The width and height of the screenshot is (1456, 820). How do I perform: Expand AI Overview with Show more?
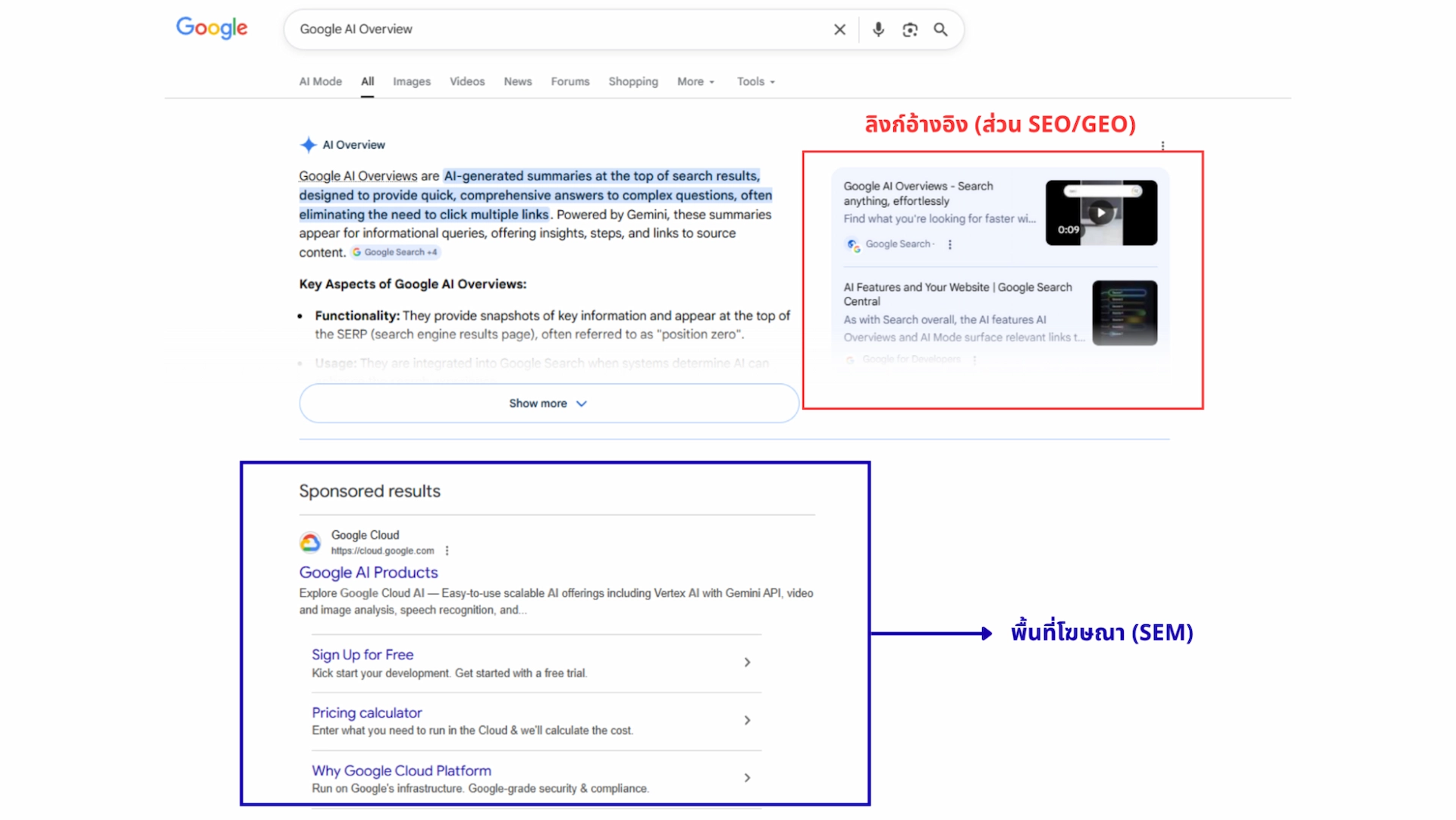[x=549, y=404]
